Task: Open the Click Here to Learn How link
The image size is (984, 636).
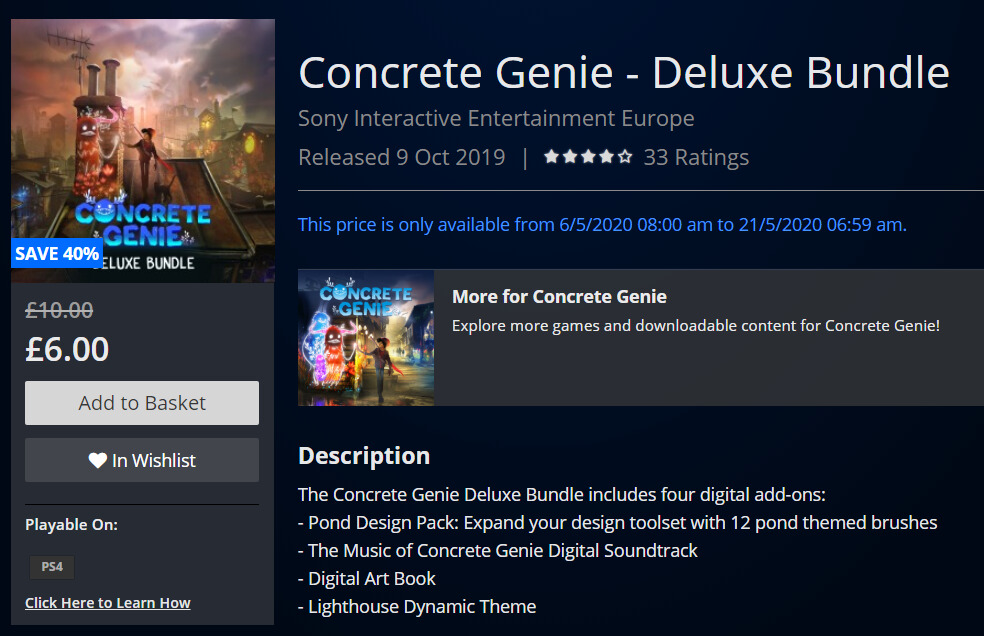Action: tap(108, 603)
